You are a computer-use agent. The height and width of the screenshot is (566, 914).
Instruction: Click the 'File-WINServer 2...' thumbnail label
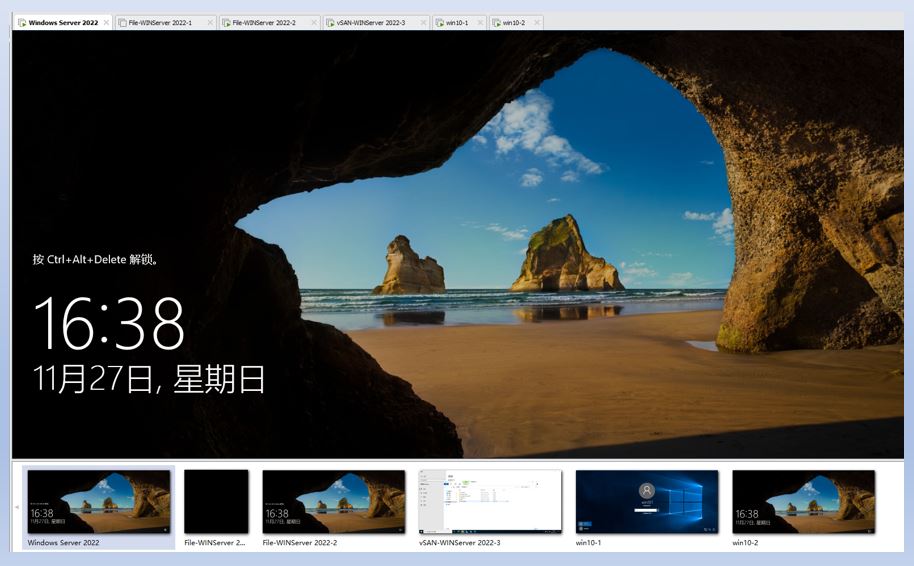[215, 542]
